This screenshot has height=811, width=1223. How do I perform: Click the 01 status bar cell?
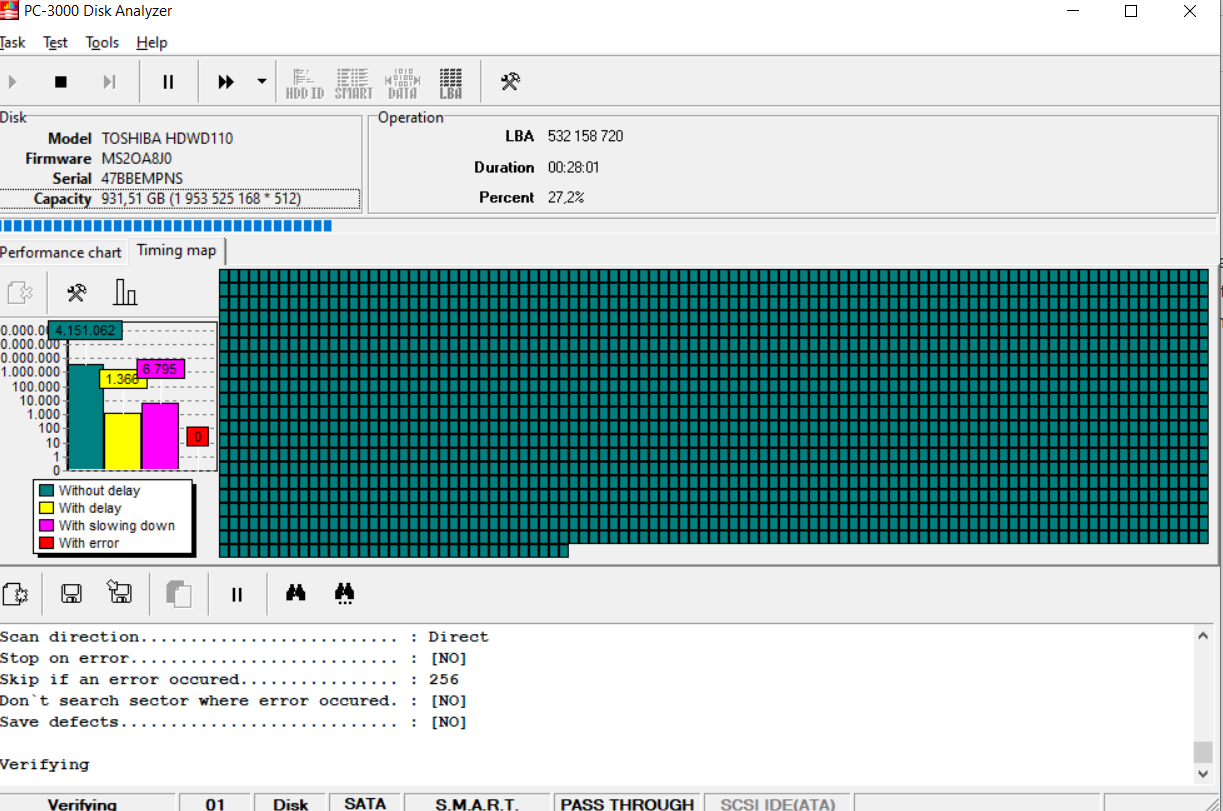[215, 803]
